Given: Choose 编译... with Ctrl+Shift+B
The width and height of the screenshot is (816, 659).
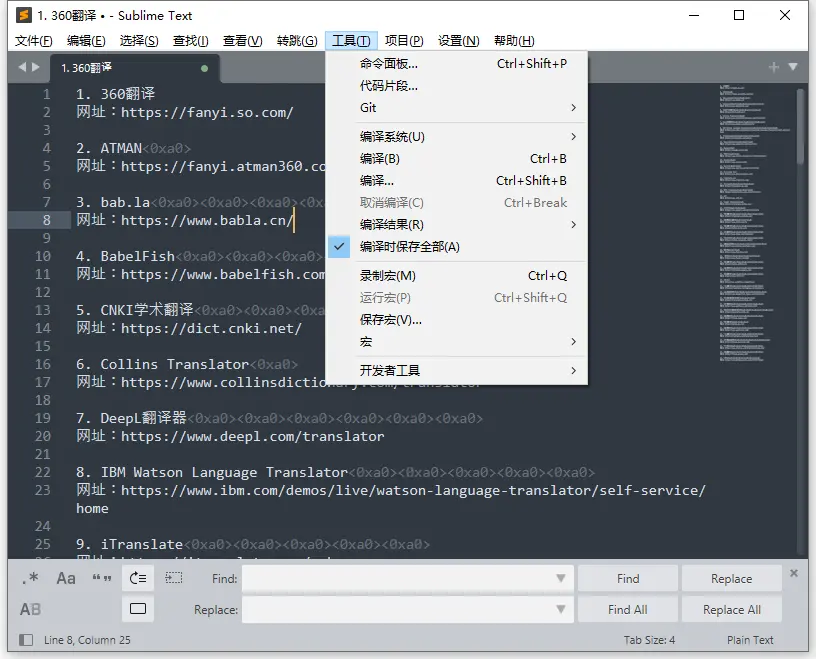Looking at the screenshot, I should pos(456,181).
